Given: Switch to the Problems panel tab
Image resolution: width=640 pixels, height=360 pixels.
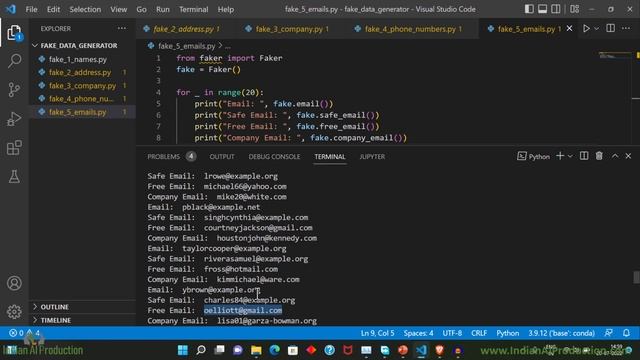Looking at the screenshot, I should (171, 156).
